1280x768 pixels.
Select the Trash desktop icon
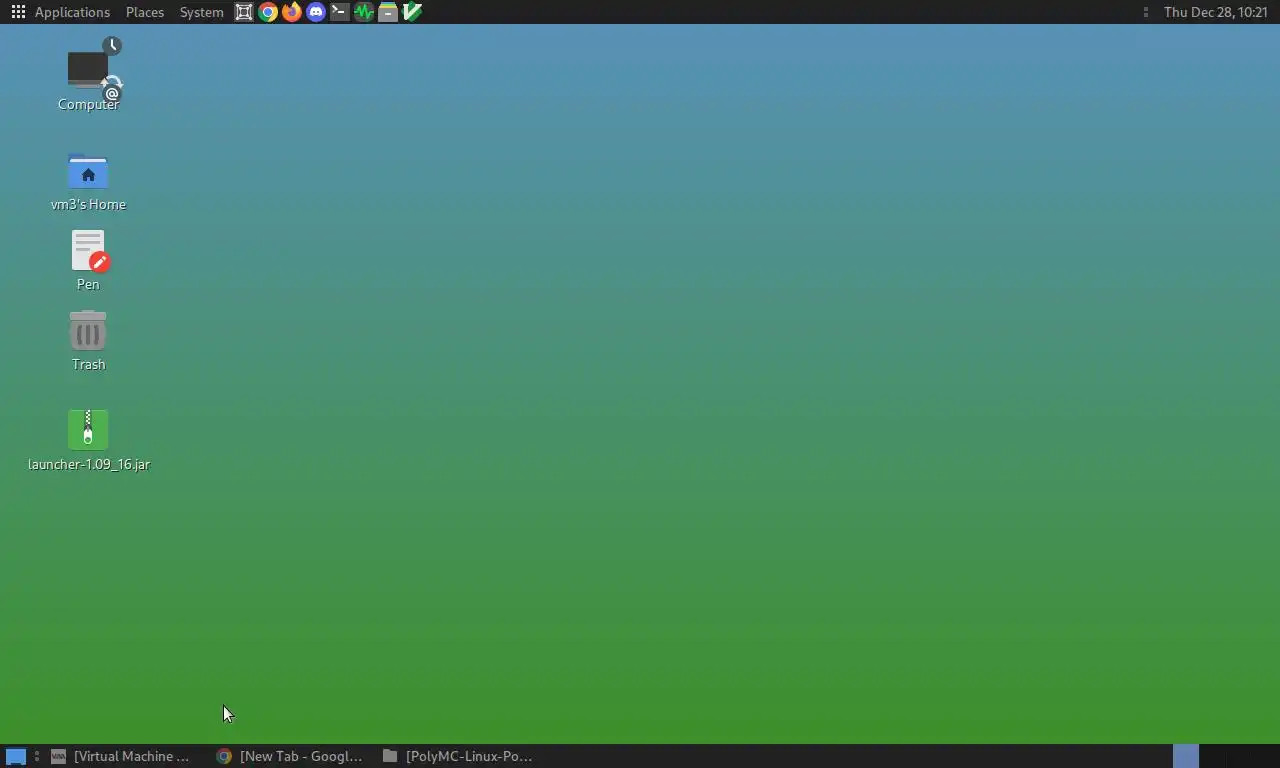point(88,341)
